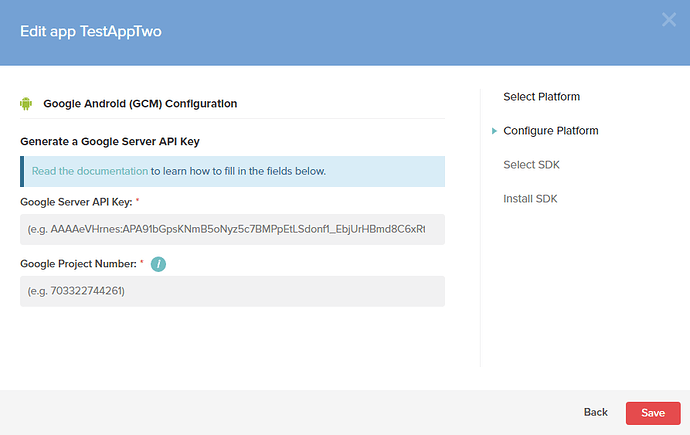Click the arrow marker beside Configure Platform
Screen dimensions: 690x435
click(x=494, y=131)
